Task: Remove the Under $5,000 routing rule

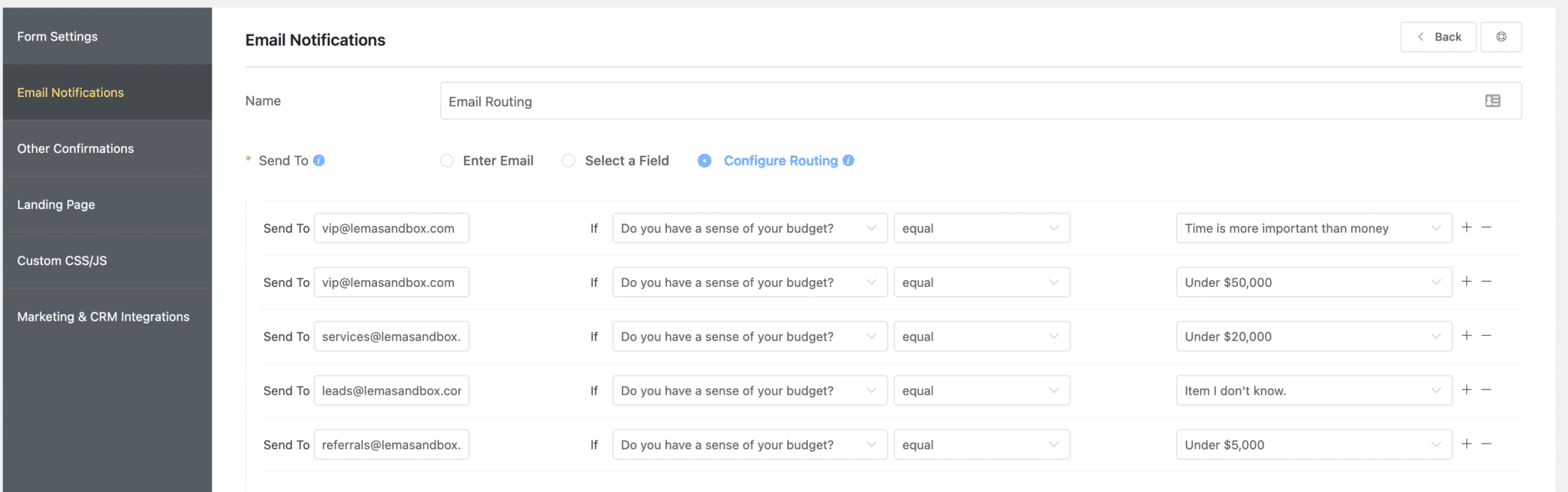Action: [x=1486, y=445]
